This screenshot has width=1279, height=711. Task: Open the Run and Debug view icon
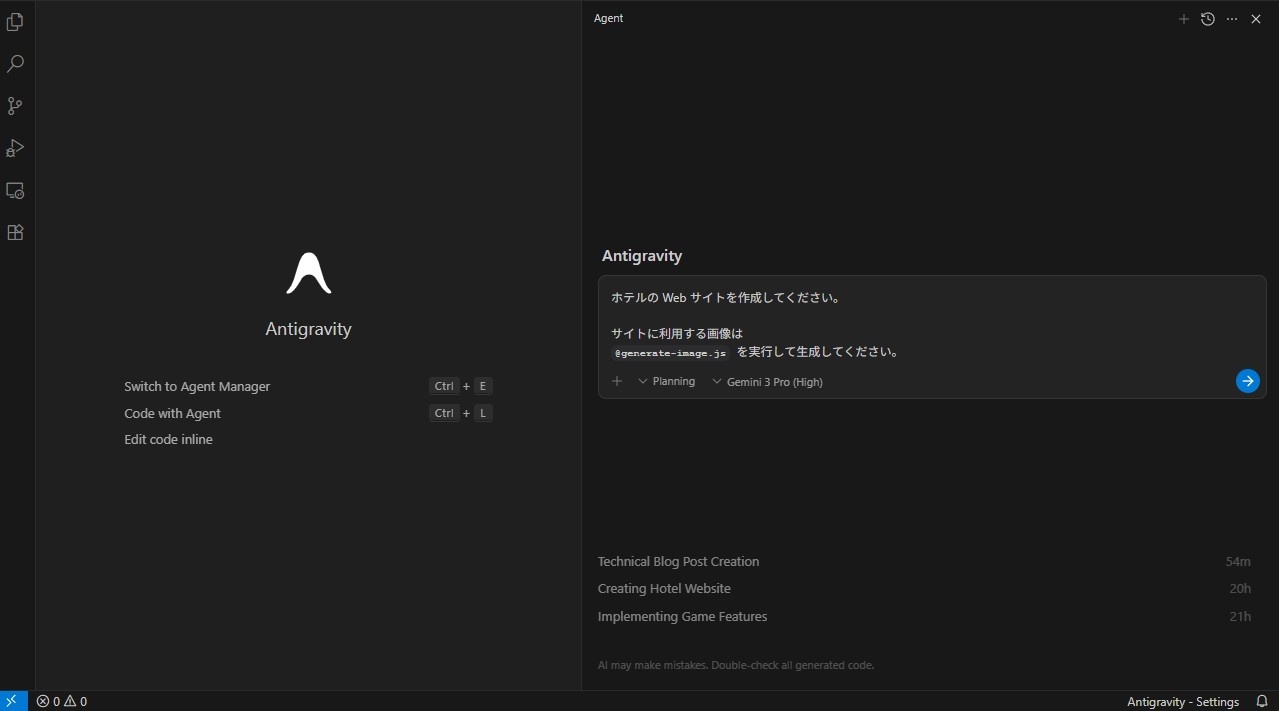pyautogui.click(x=15, y=148)
